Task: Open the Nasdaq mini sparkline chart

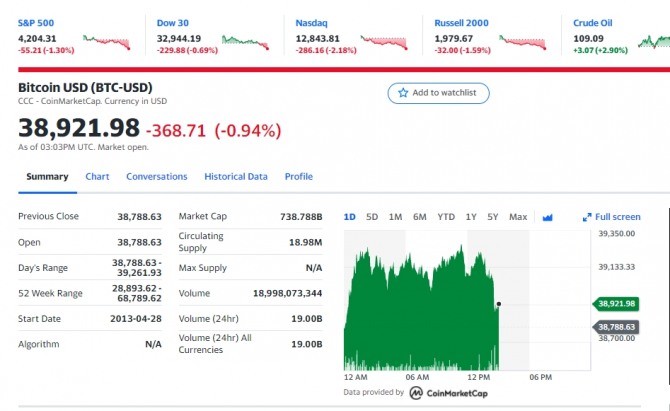Action: (384, 42)
